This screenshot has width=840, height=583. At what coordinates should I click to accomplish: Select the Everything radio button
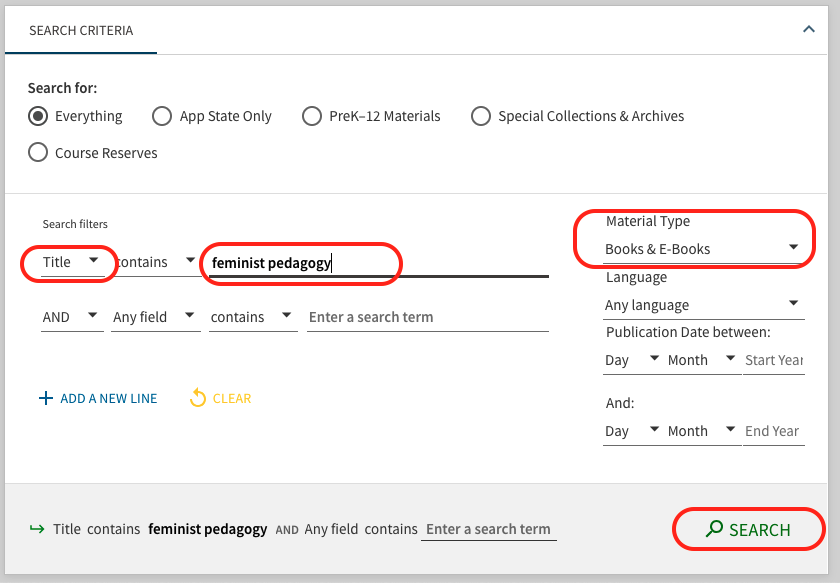coord(38,116)
